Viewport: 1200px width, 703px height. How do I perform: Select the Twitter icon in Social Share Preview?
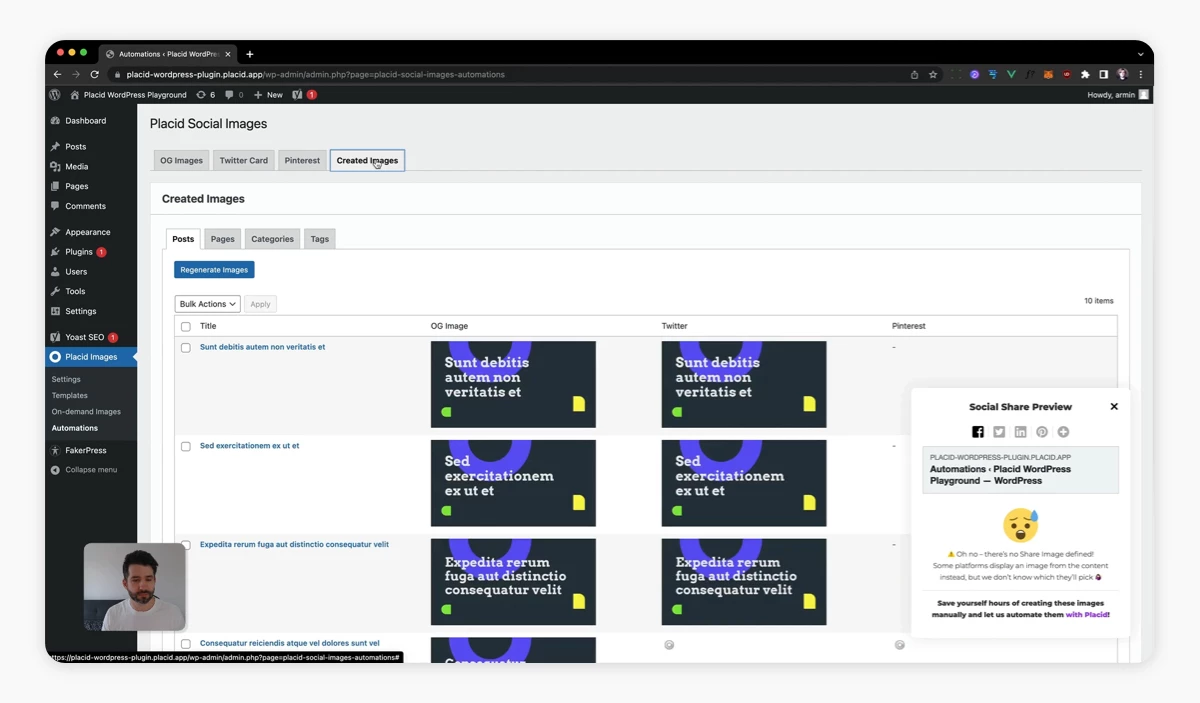(999, 432)
